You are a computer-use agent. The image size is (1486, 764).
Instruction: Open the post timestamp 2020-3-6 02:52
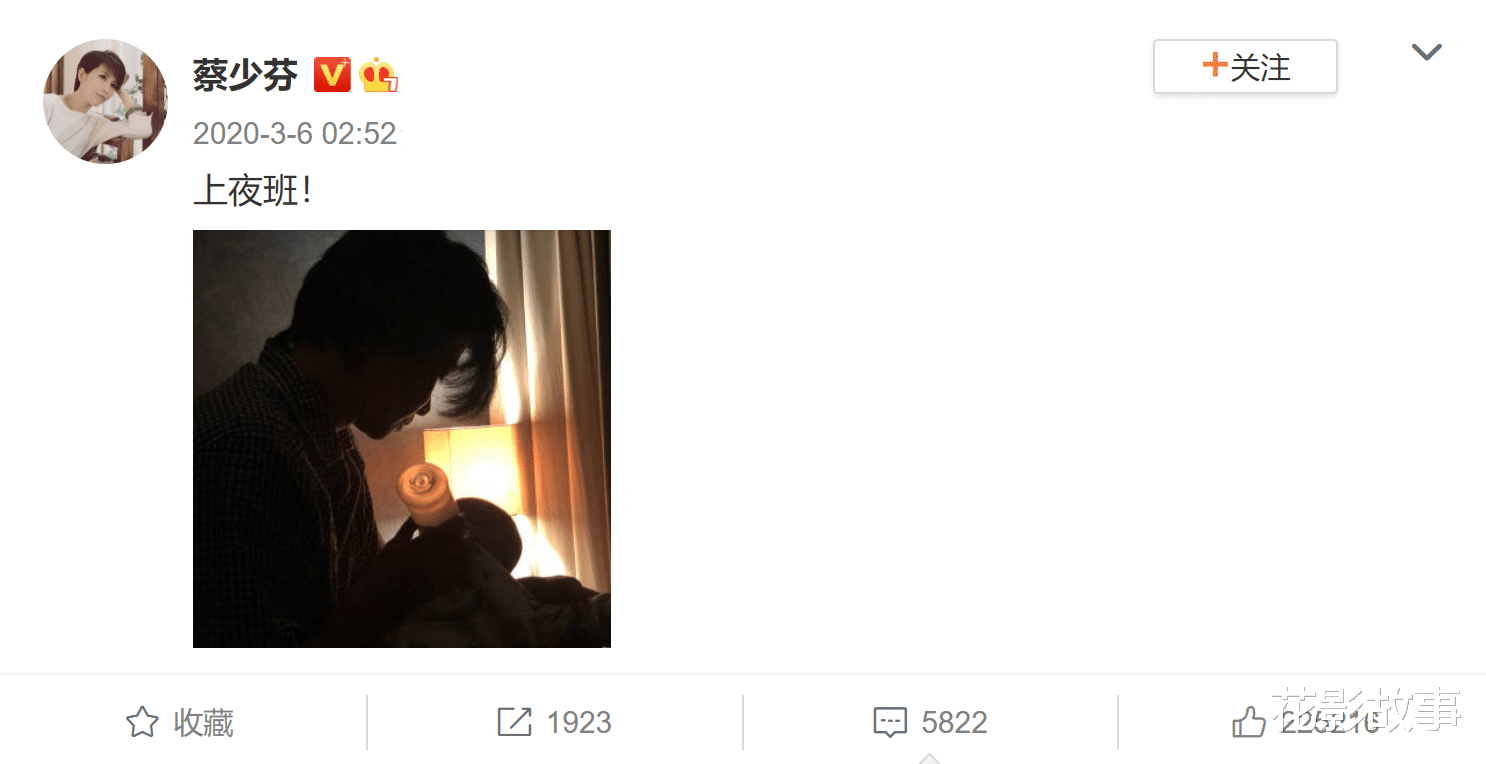[295, 133]
